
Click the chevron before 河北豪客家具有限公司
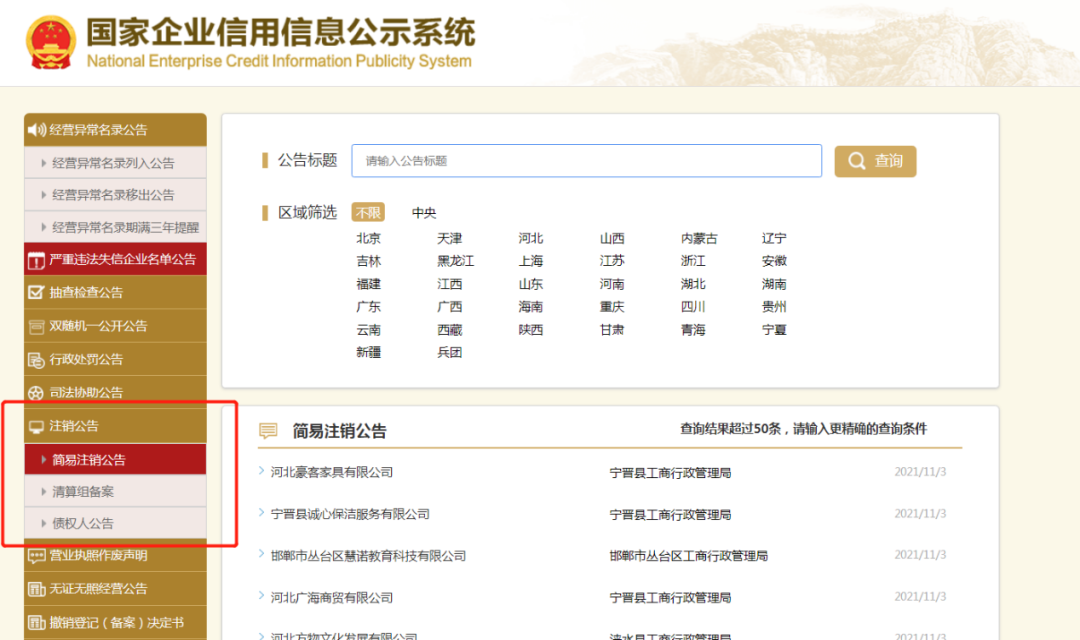(x=262, y=471)
